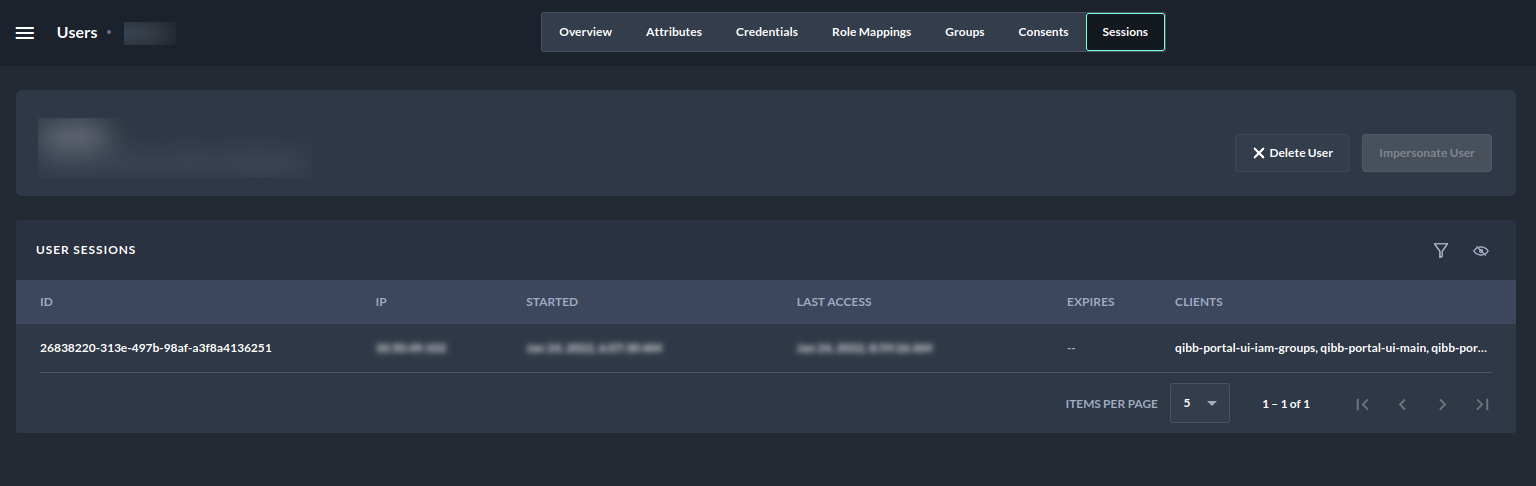Screen dimensions: 1536x486
Task: Select the Credentials tab
Action: 766,32
